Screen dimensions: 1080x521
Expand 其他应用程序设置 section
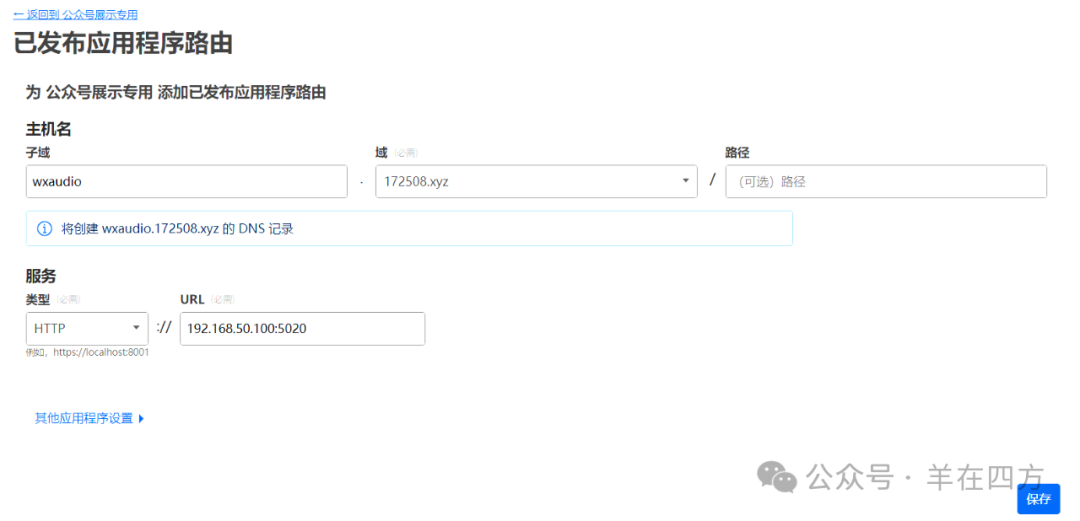click(84, 419)
